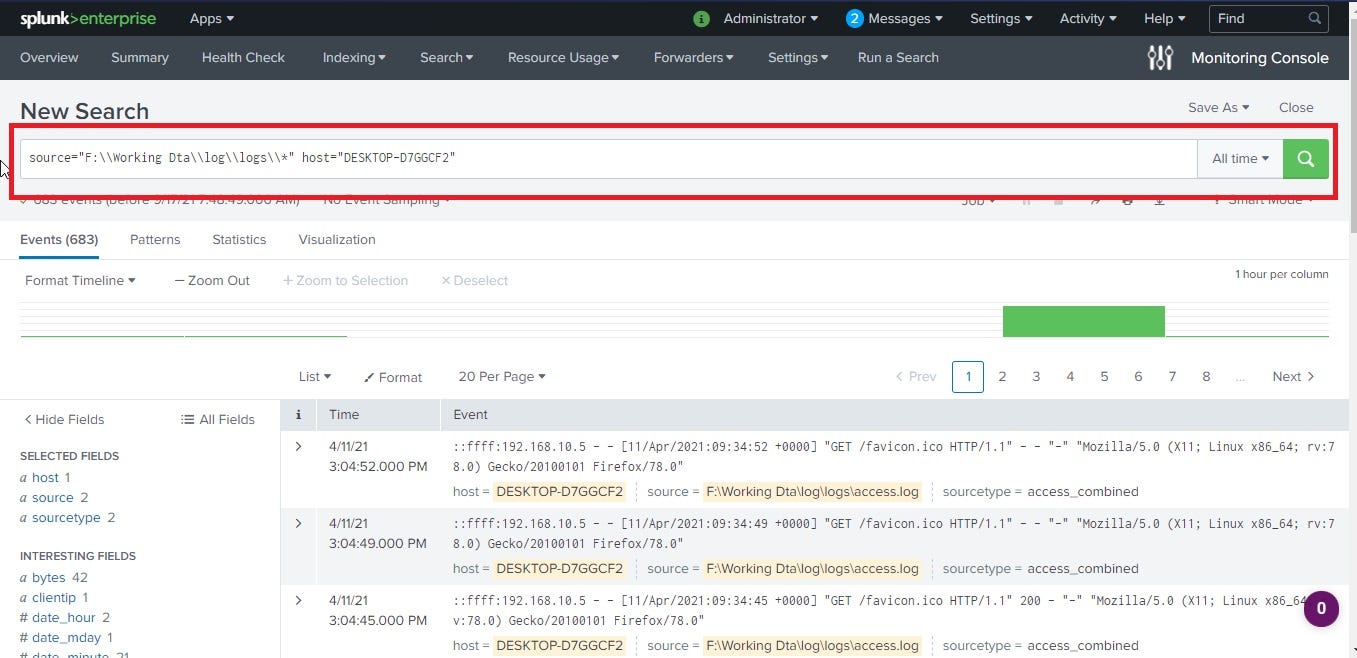1357x658 pixels.
Task: Select the green bar in the timeline
Action: [x=1083, y=321]
